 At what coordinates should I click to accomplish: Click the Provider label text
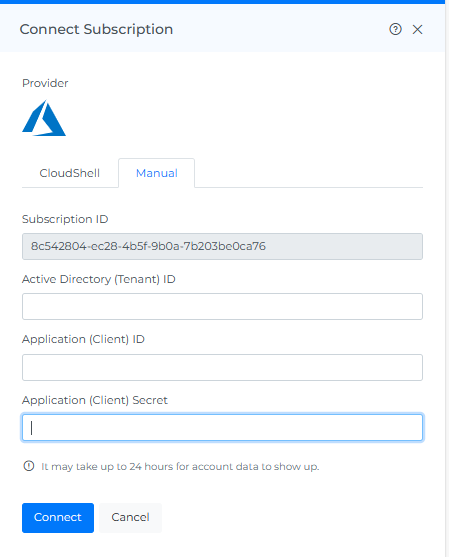tap(45, 83)
